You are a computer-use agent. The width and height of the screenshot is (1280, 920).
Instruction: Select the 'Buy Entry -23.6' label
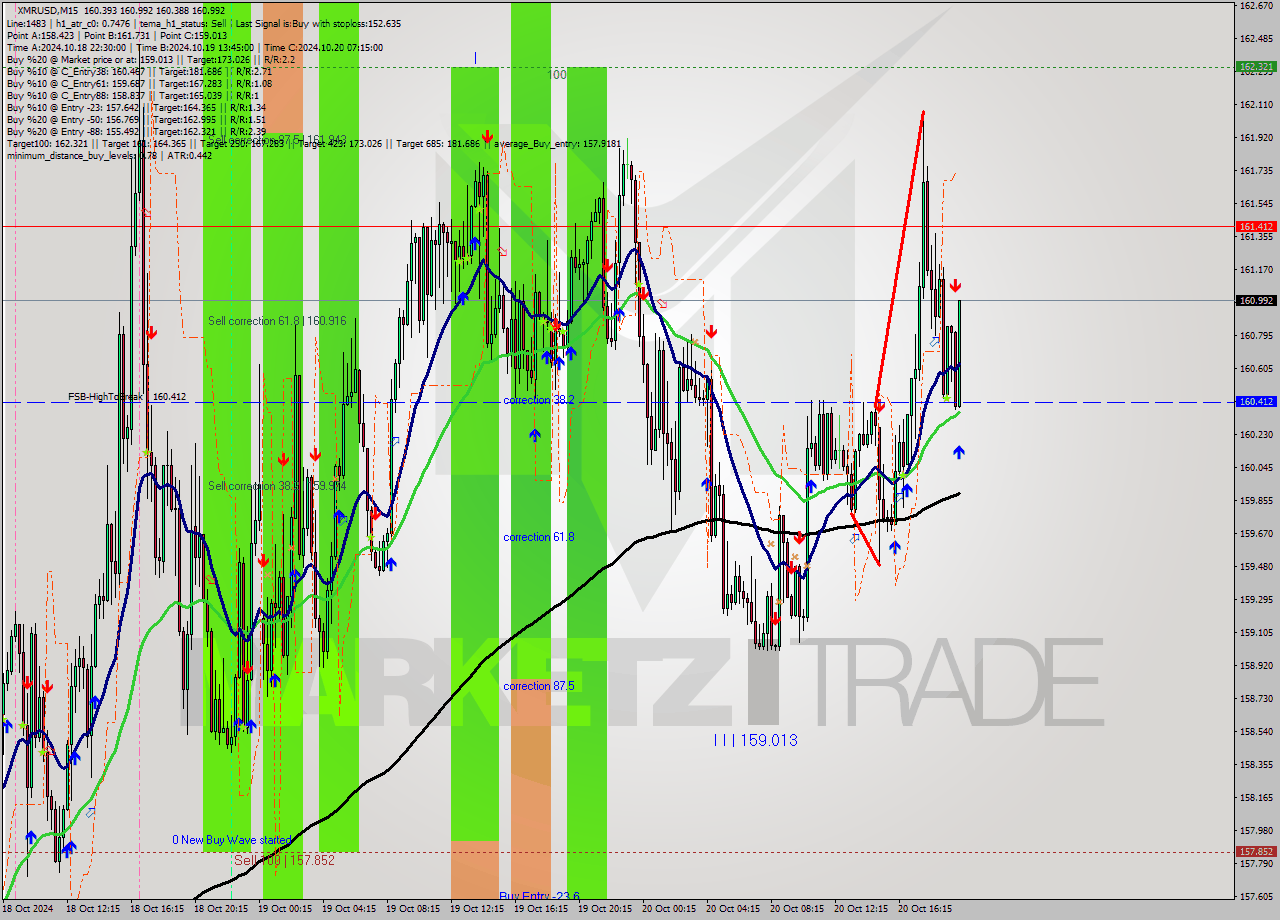pyautogui.click(x=539, y=896)
